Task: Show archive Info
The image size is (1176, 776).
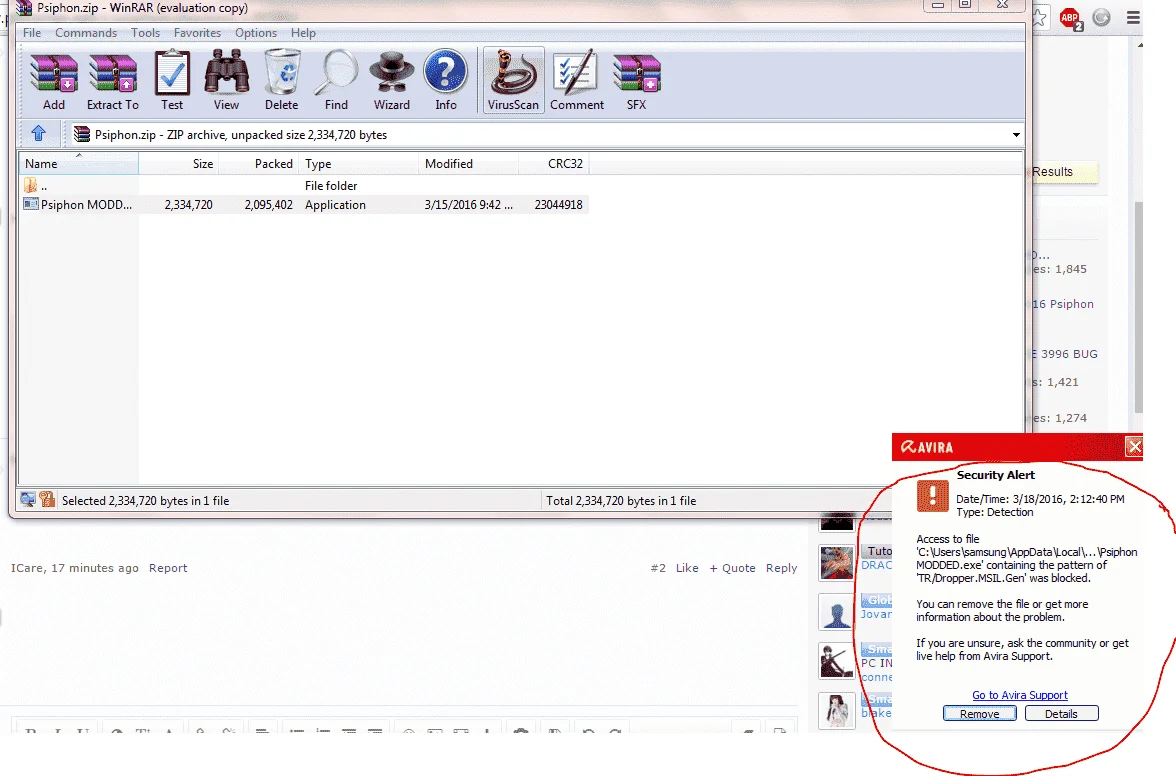Action: click(x=446, y=81)
